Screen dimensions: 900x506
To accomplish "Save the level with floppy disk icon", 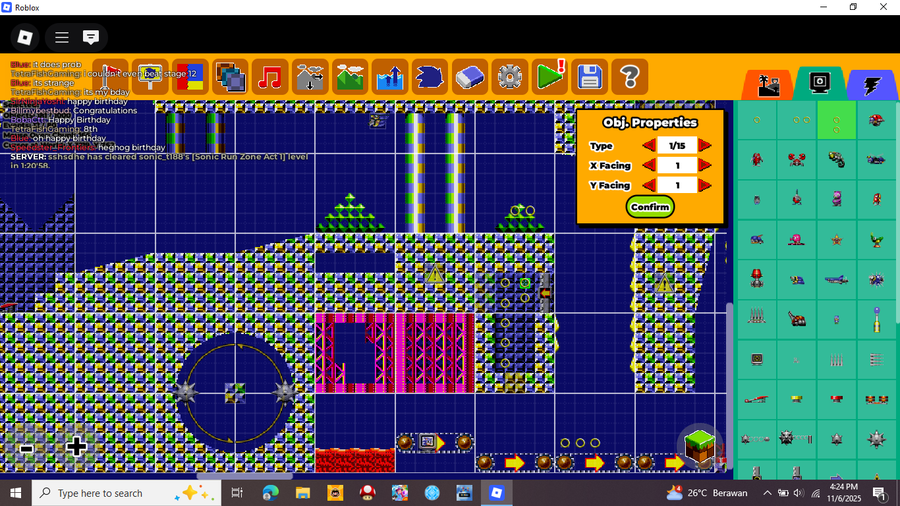I will pyautogui.click(x=589, y=76).
